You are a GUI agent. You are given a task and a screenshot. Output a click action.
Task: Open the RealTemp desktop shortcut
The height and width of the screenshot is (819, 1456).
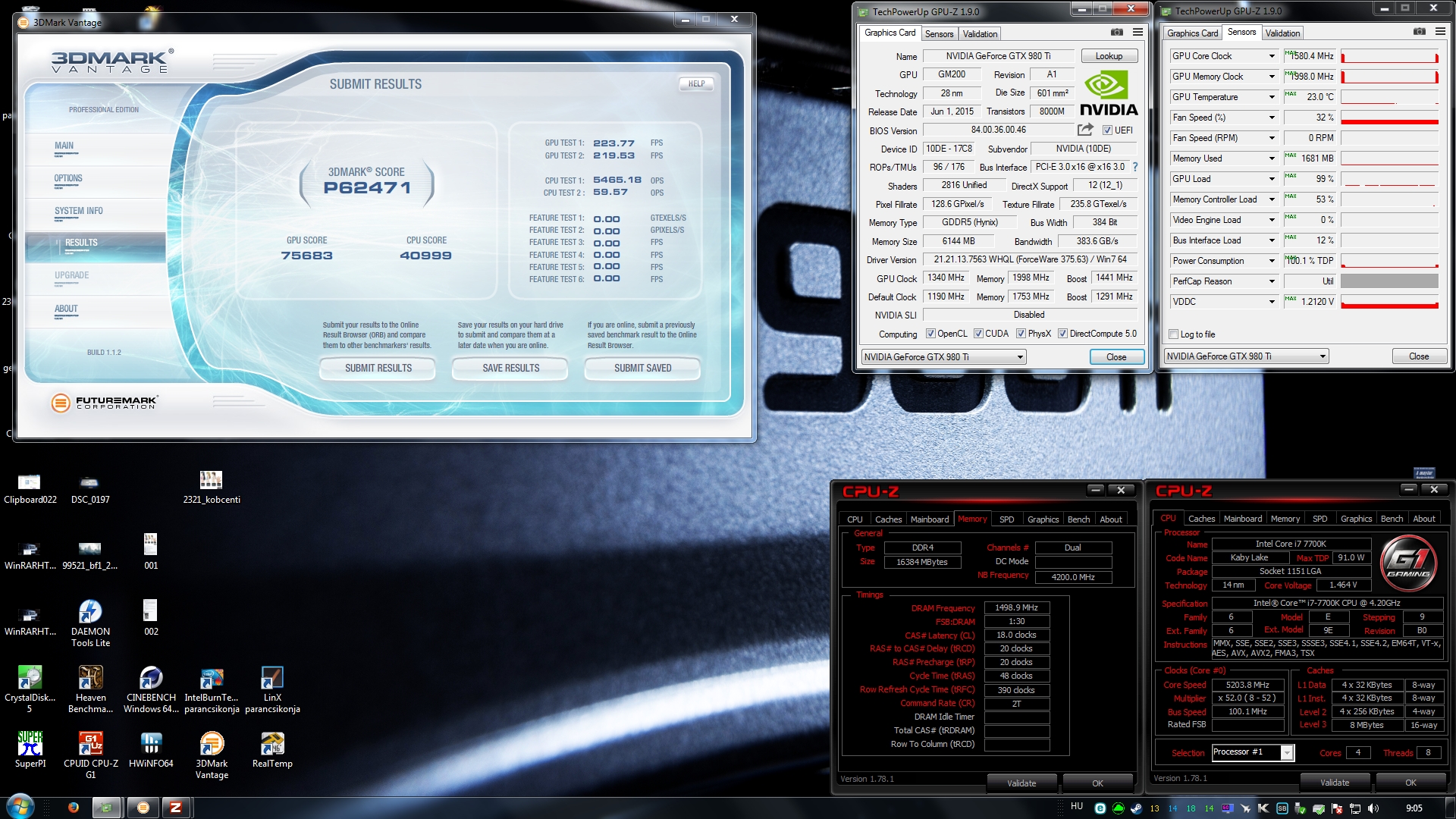point(272,744)
